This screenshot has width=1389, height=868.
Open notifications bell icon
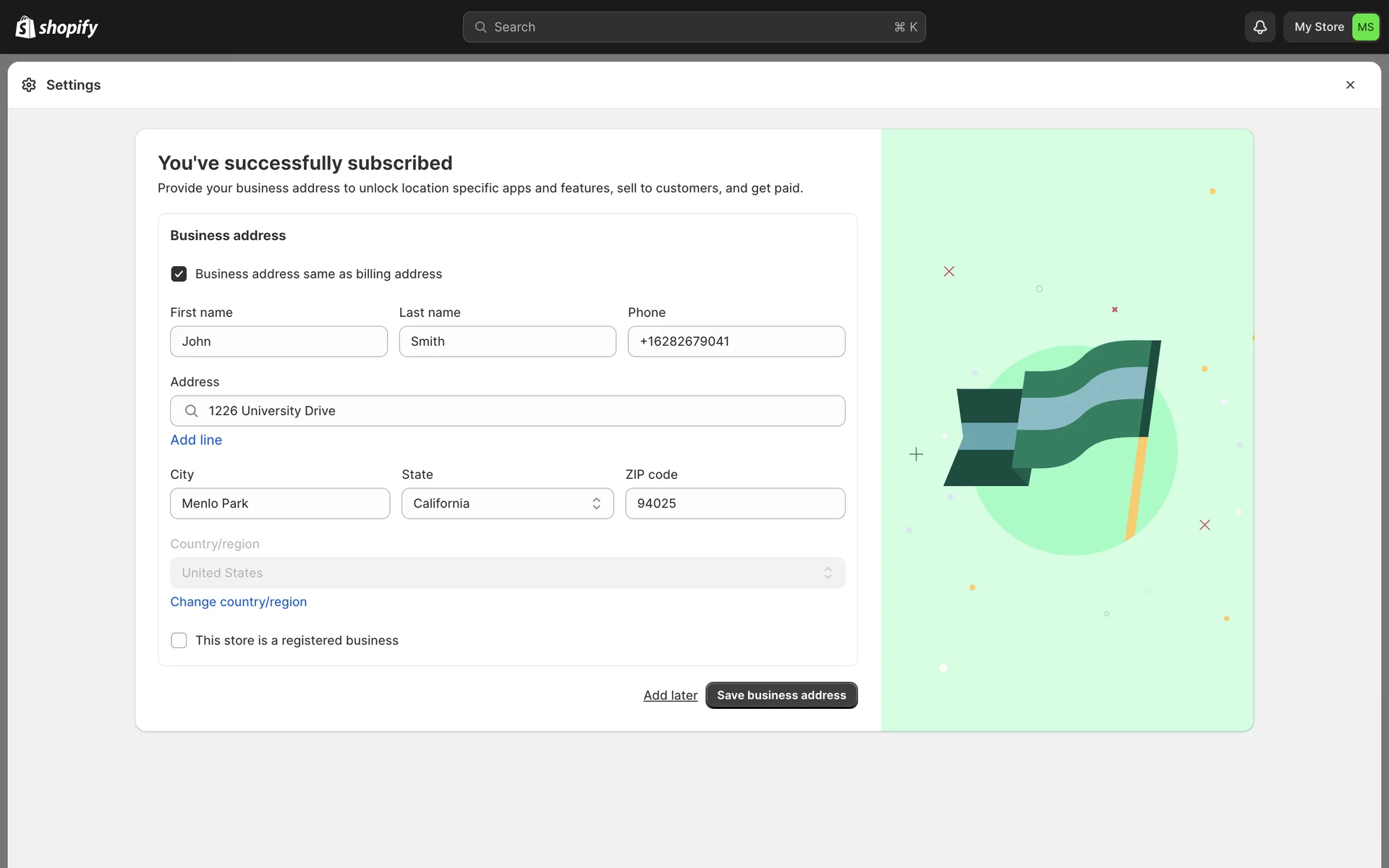(1260, 27)
